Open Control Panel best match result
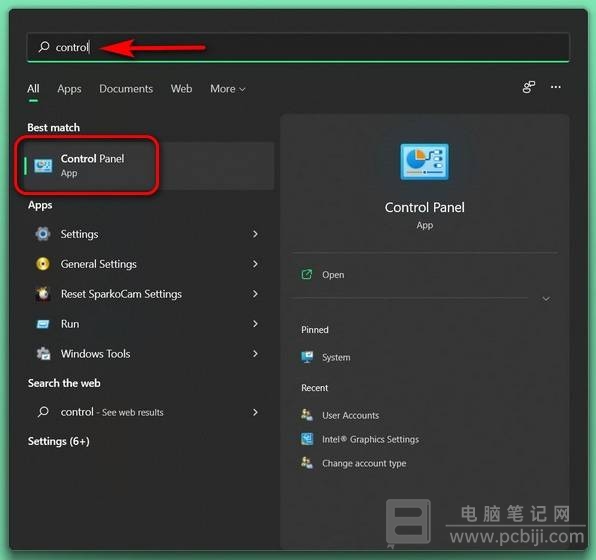Viewport: 596px width, 560px height. click(x=149, y=166)
